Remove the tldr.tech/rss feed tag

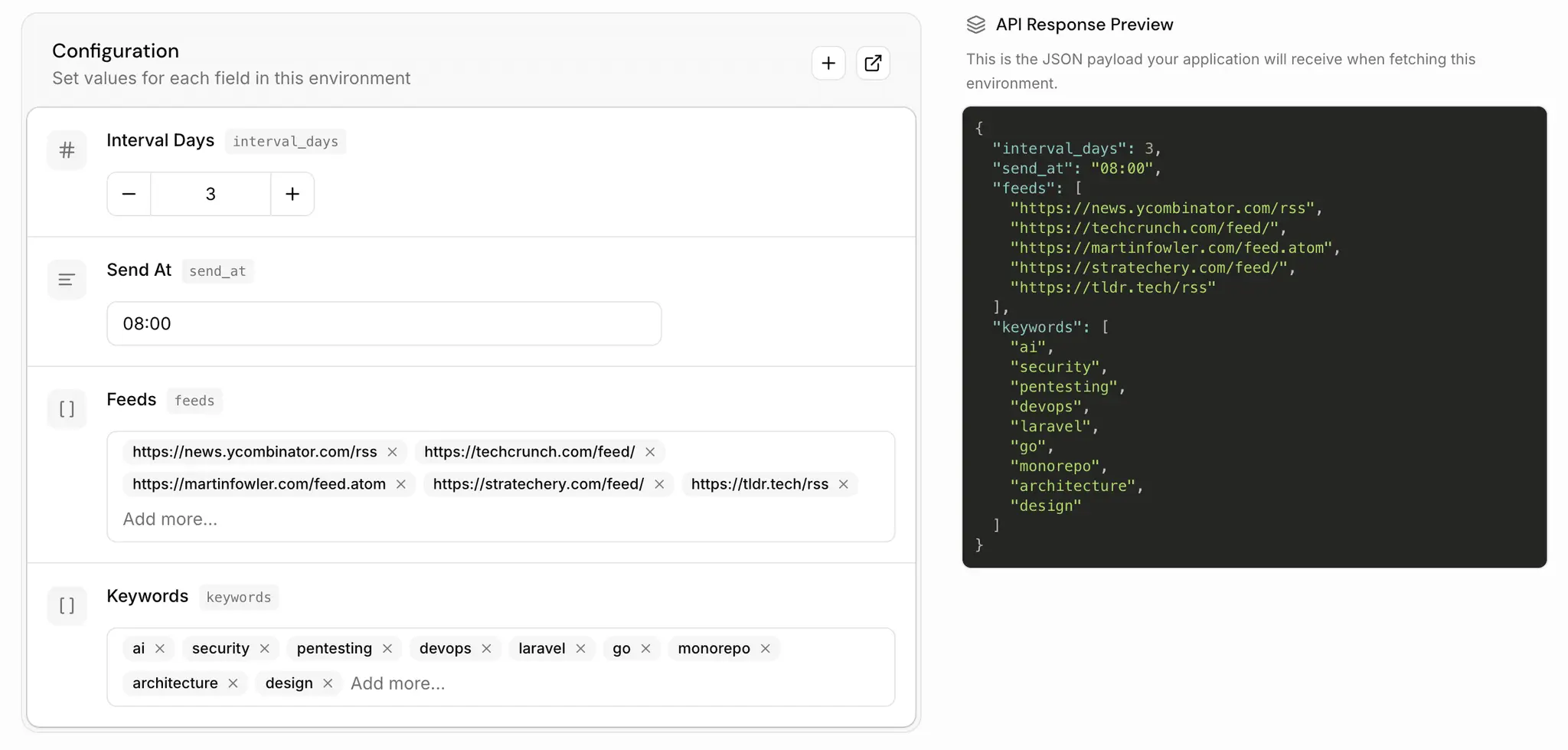843,484
